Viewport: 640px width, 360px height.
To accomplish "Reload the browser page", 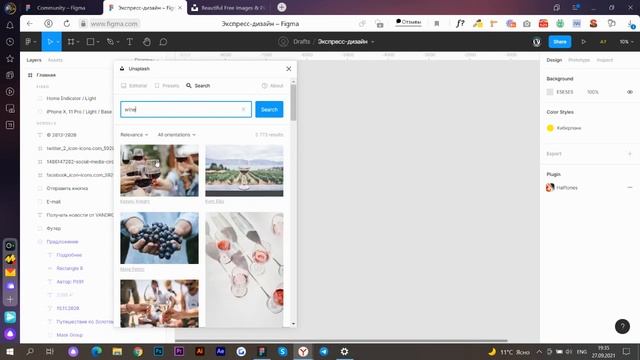I will pos(67,24).
